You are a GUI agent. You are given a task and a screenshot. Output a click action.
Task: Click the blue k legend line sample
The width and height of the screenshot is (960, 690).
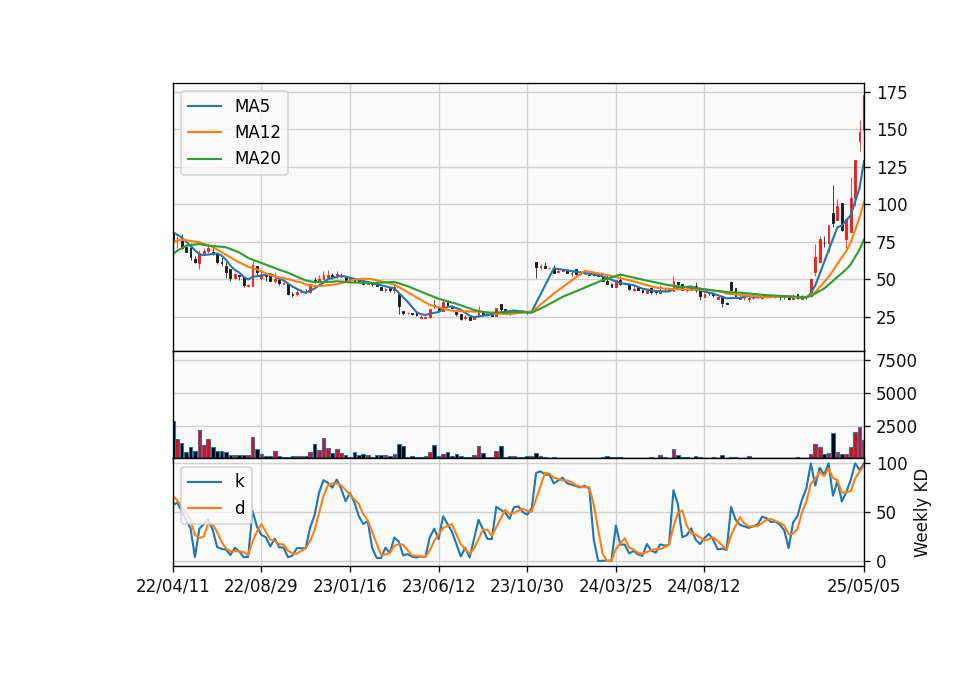tap(204, 481)
